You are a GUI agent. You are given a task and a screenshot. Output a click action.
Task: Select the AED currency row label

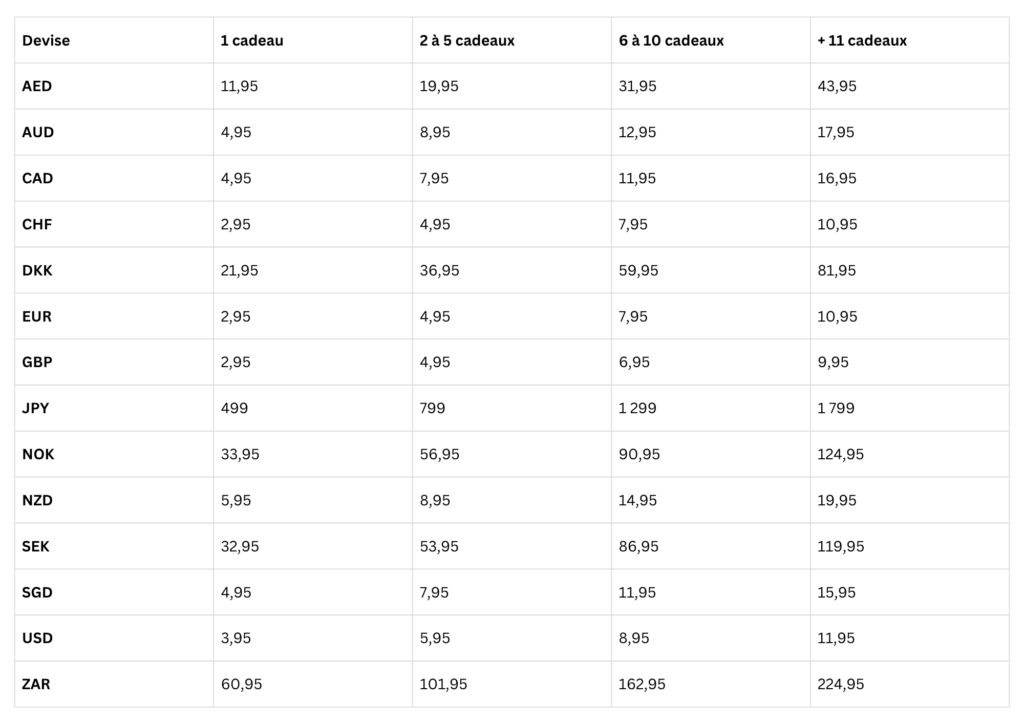coord(37,86)
